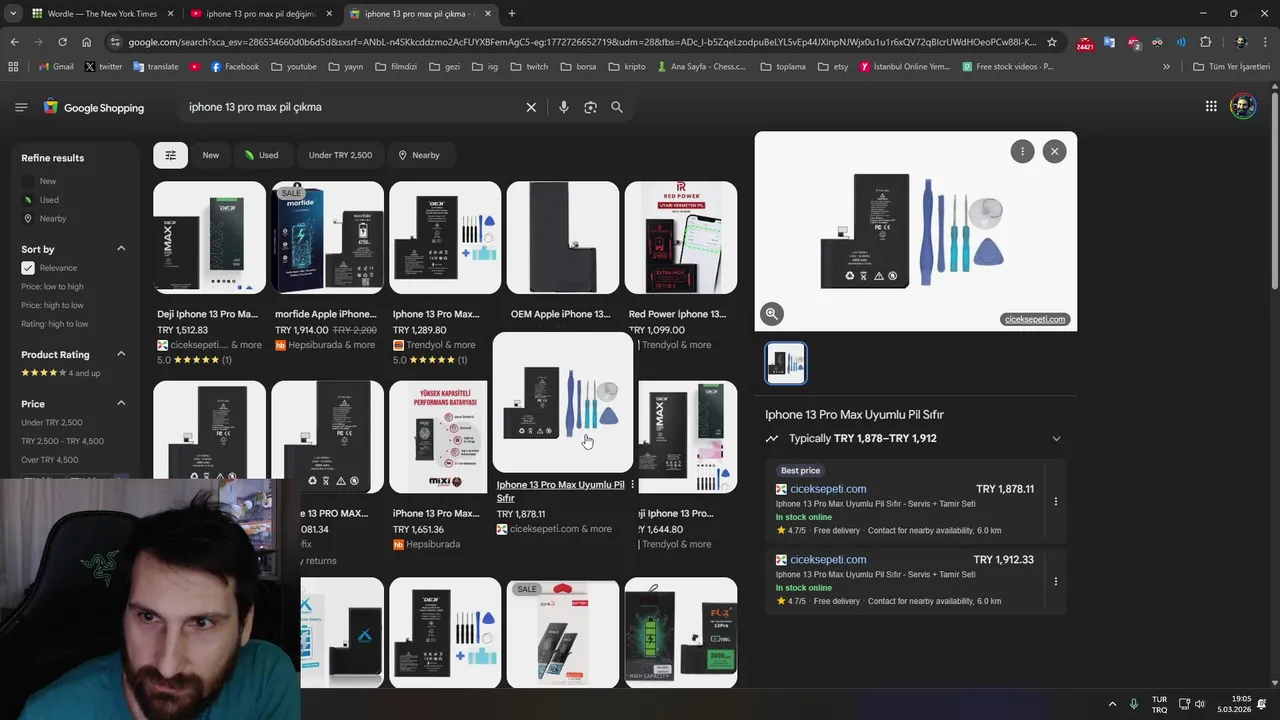Show more bookmarks via the chevron
The width and height of the screenshot is (1280, 720).
[x=1166, y=67]
